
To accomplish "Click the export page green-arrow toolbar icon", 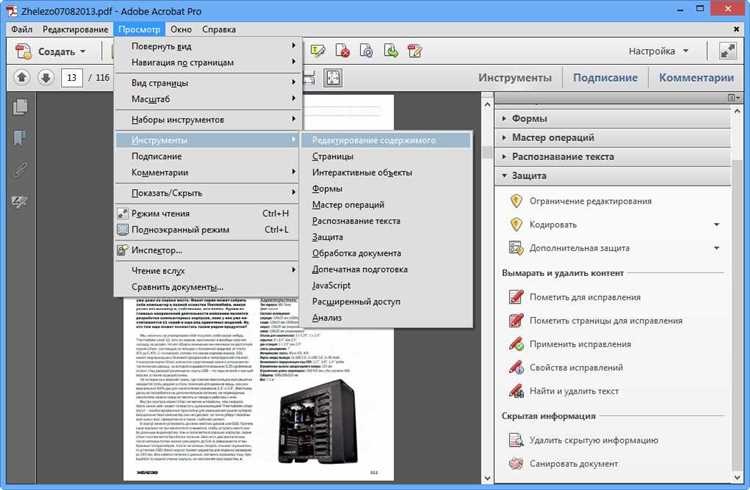I will coord(391,51).
